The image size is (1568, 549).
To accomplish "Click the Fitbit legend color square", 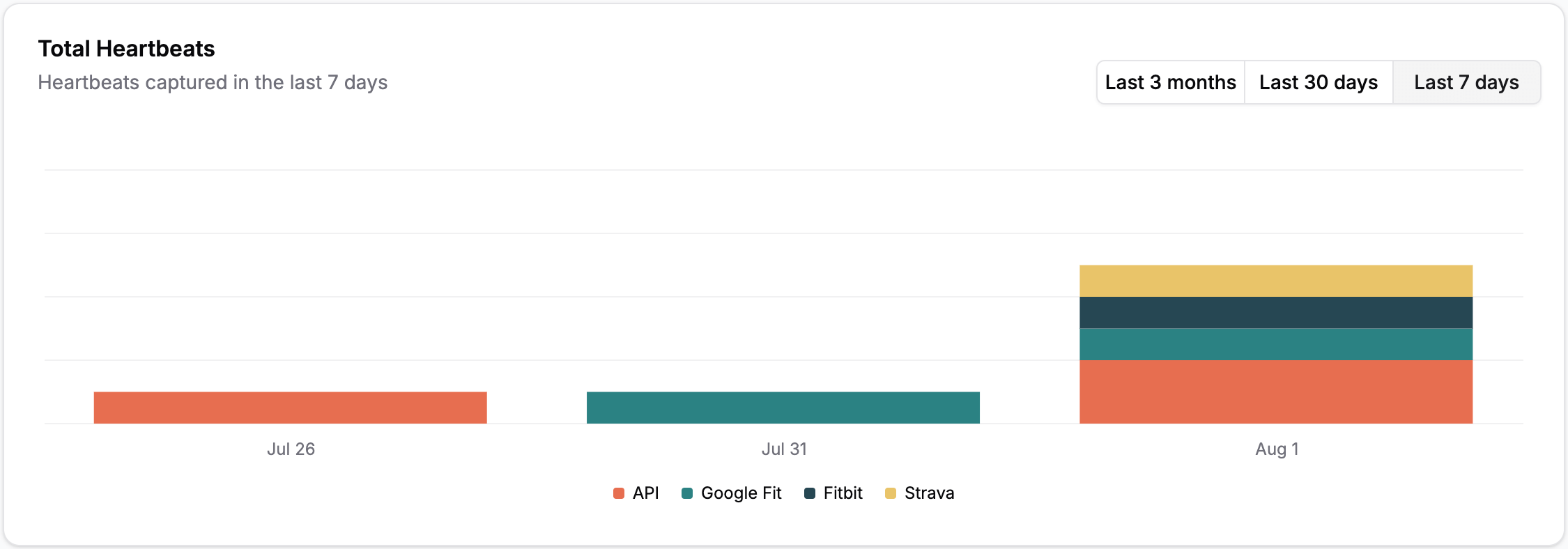I will point(810,493).
